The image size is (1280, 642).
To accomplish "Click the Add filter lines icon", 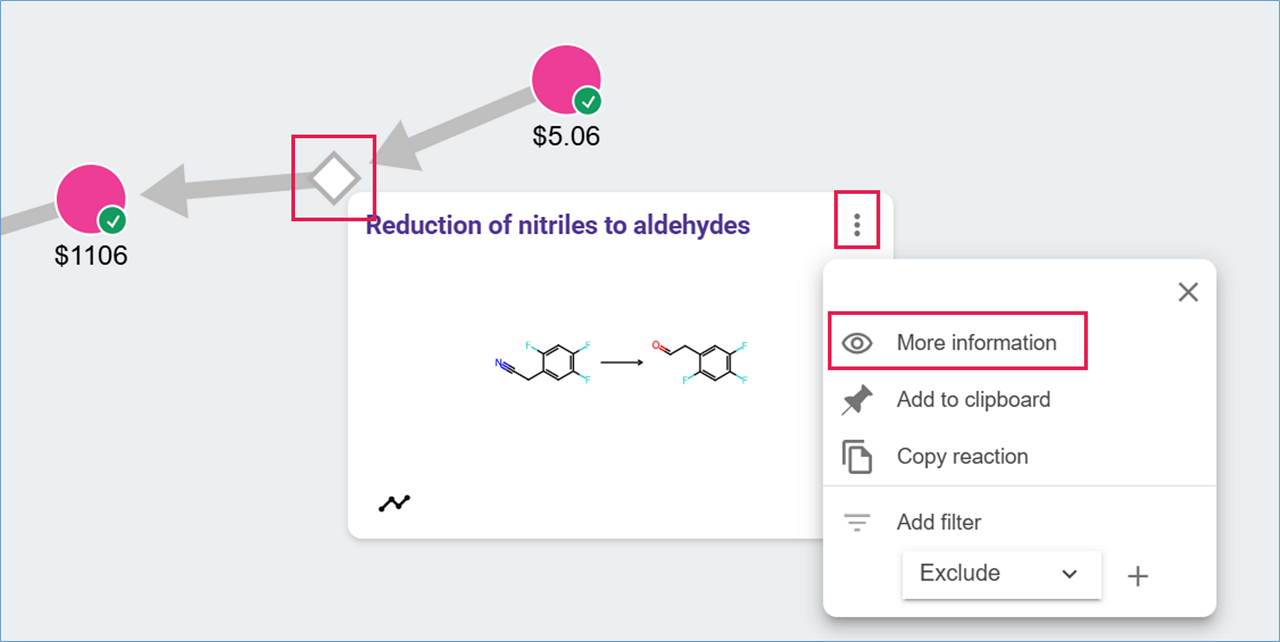I will click(857, 522).
